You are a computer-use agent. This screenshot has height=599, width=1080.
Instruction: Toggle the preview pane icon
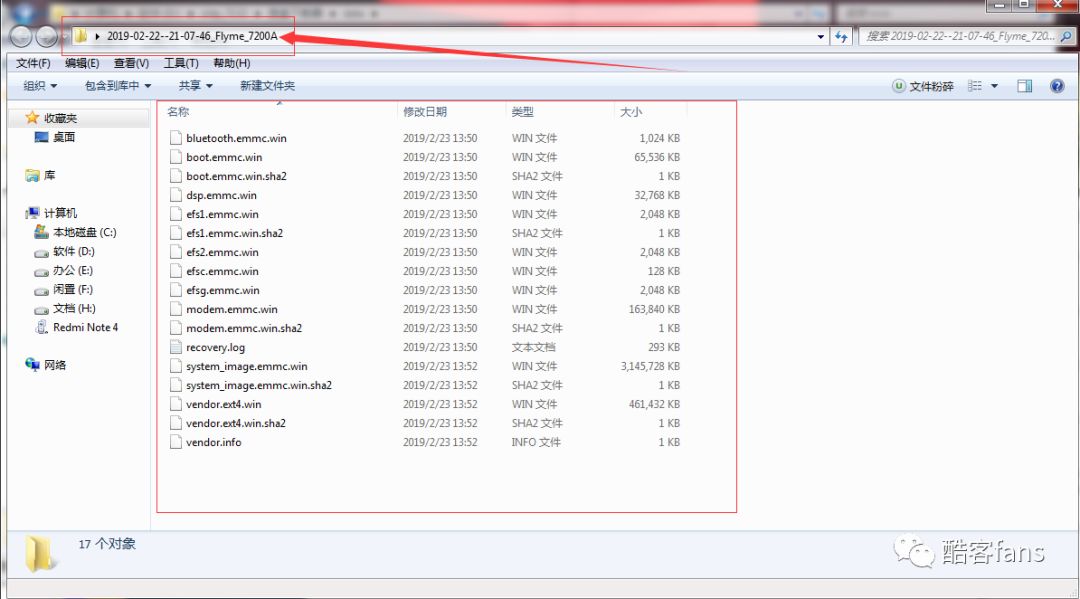1024,86
